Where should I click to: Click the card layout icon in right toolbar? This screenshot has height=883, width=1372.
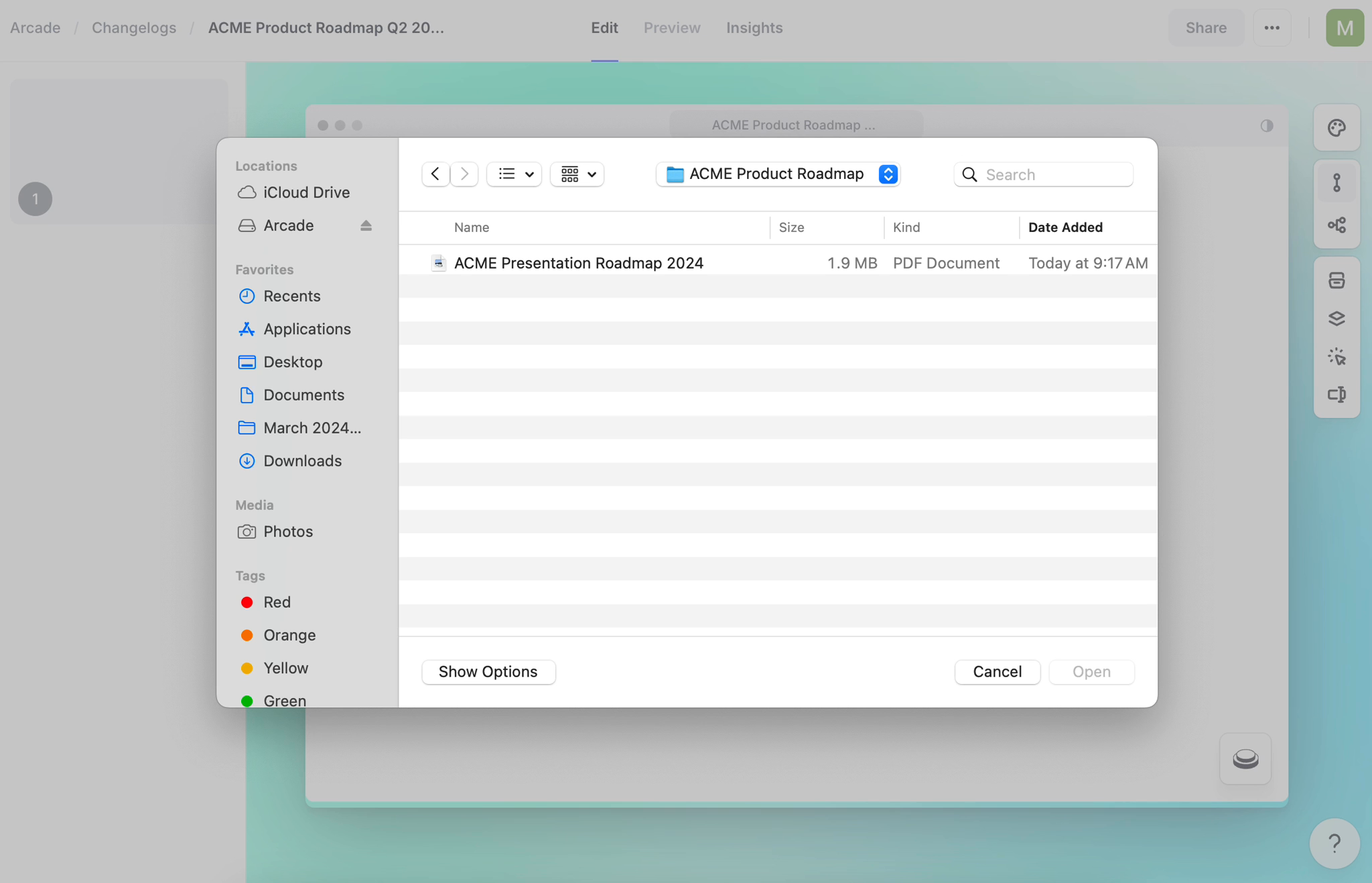pos(1336,281)
